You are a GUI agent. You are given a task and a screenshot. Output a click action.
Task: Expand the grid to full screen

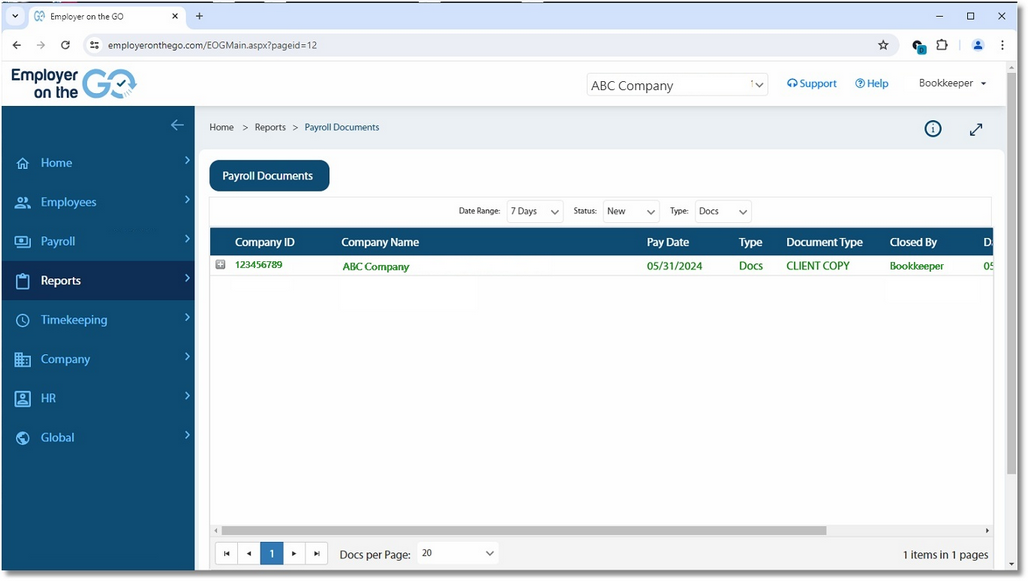975,129
